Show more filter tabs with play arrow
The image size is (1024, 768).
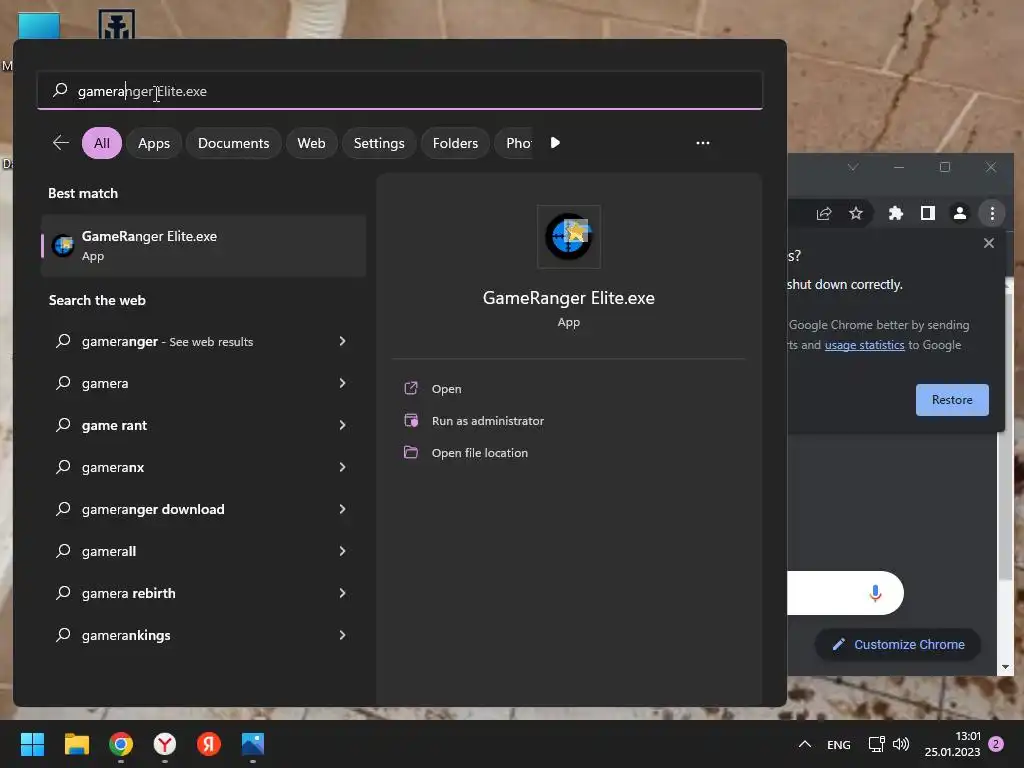[x=555, y=143]
